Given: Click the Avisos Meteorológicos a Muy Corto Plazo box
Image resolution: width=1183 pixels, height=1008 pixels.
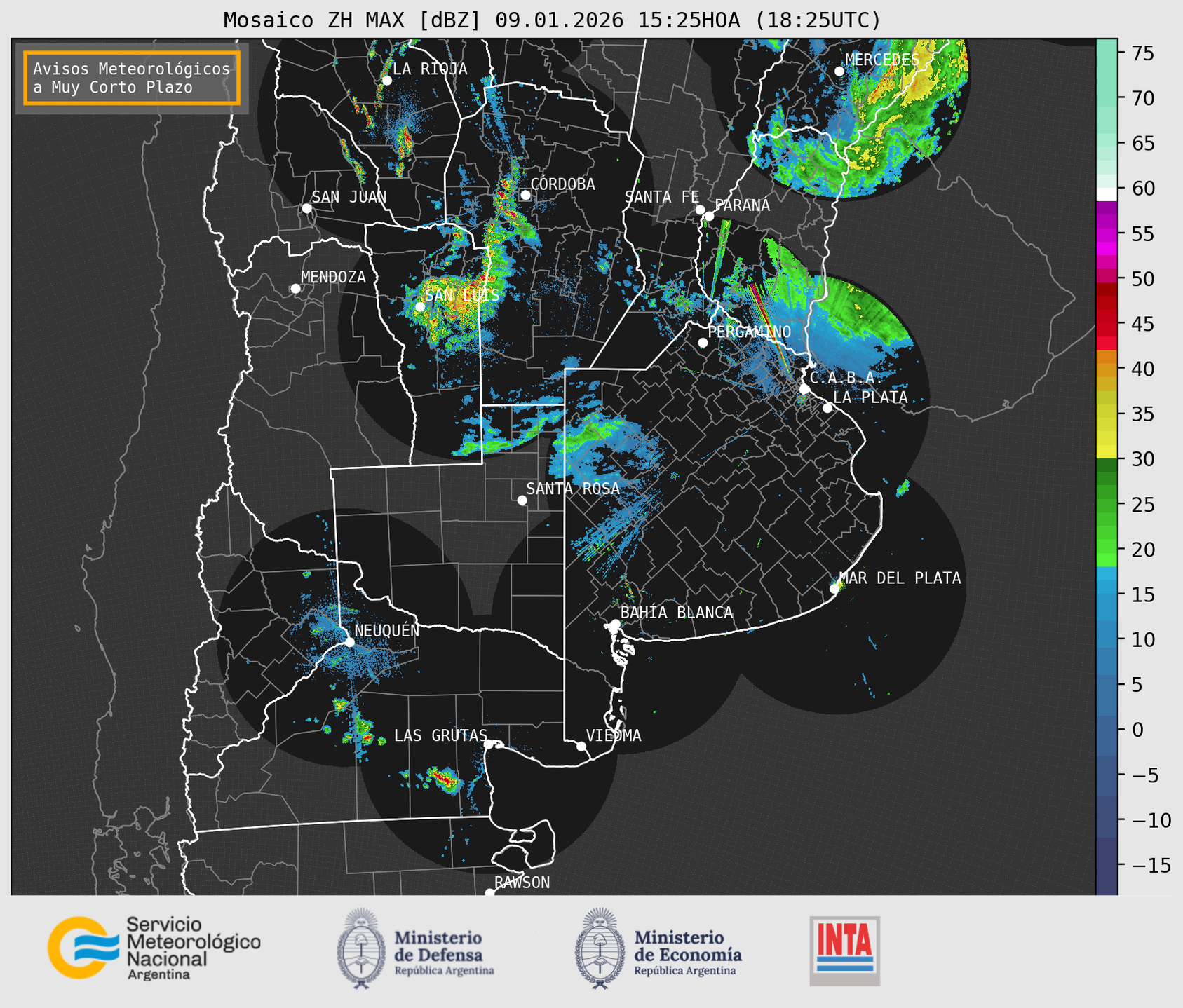Looking at the screenshot, I should (x=132, y=78).
